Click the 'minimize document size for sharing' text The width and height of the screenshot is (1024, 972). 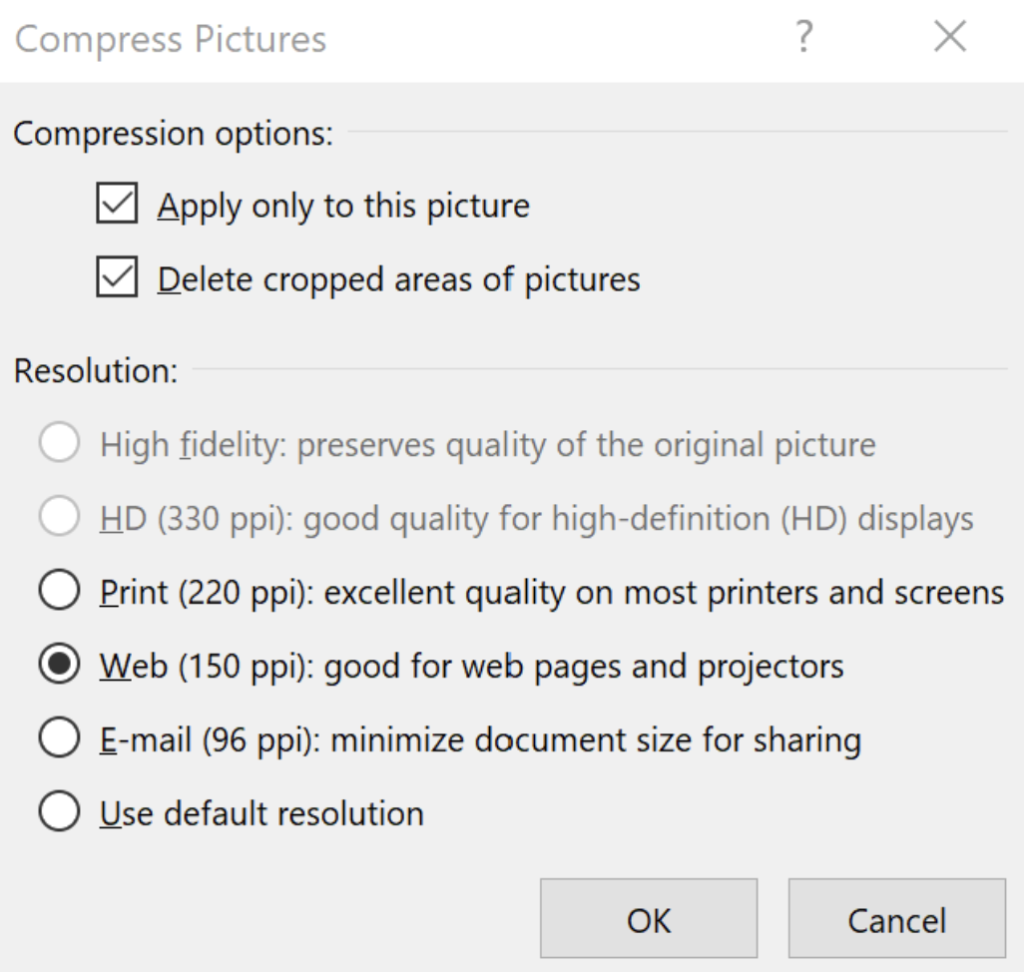pos(596,741)
